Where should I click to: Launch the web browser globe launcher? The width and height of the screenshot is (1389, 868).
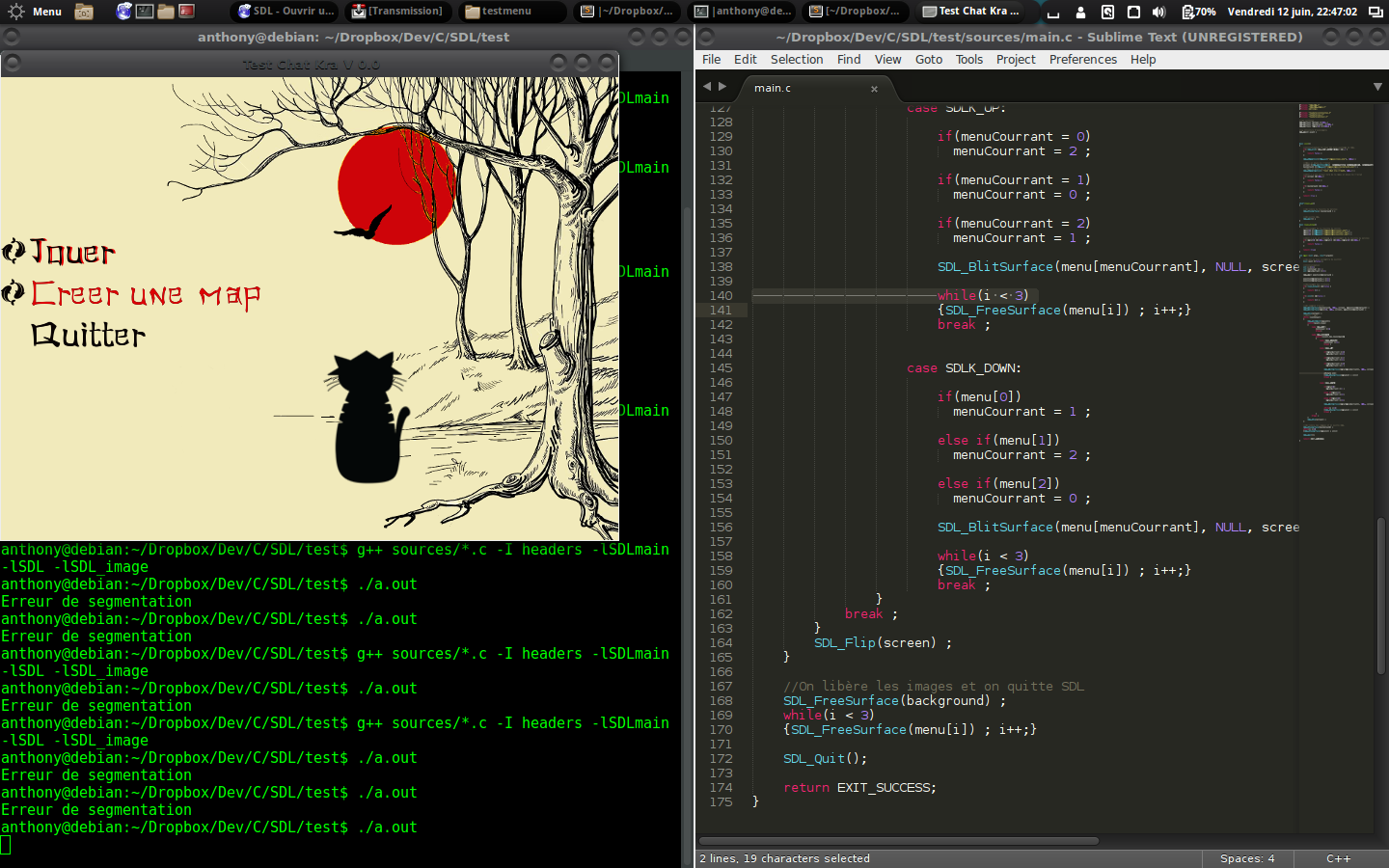tap(123, 12)
